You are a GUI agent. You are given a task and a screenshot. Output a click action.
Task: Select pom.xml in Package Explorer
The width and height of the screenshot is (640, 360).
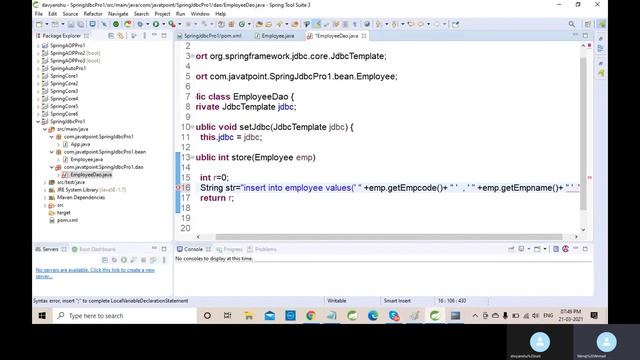67,220
